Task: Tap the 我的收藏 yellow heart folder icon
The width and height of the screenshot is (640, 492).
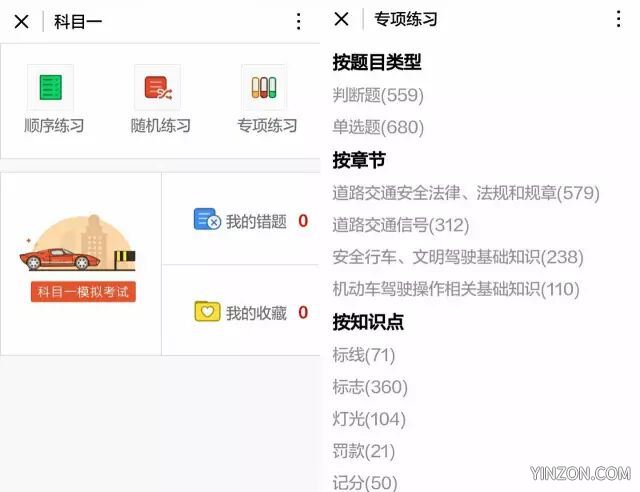Action: (x=207, y=312)
